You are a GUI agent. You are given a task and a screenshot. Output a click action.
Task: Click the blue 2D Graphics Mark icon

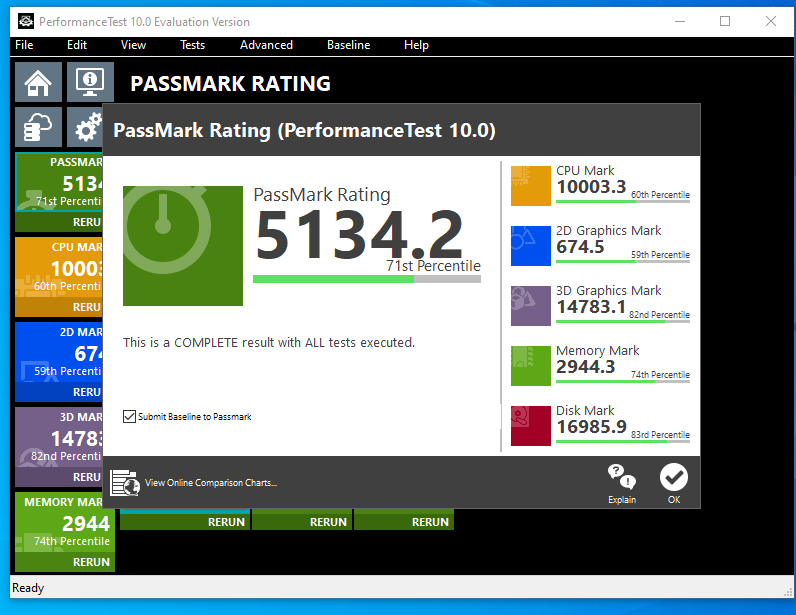pos(530,246)
